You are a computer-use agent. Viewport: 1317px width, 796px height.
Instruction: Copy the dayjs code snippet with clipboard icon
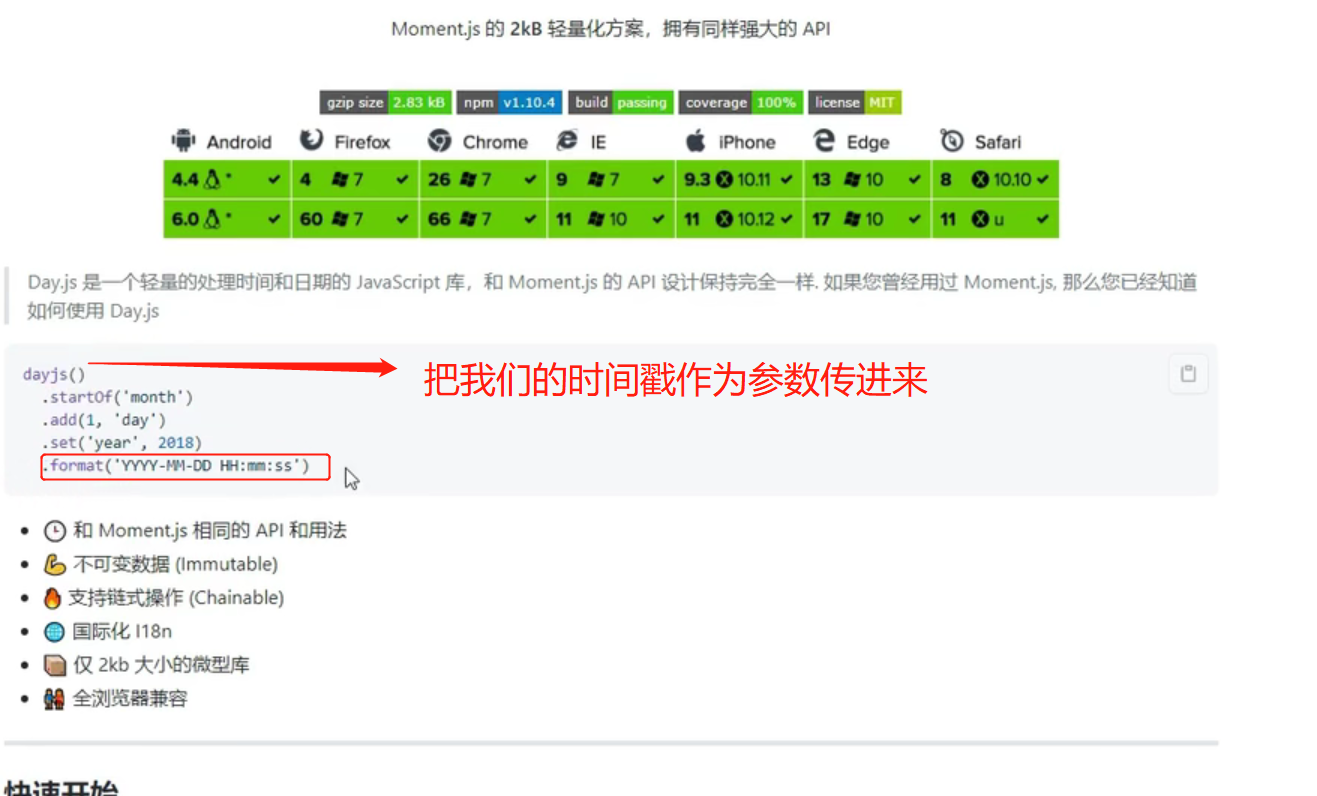click(x=1188, y=374)
